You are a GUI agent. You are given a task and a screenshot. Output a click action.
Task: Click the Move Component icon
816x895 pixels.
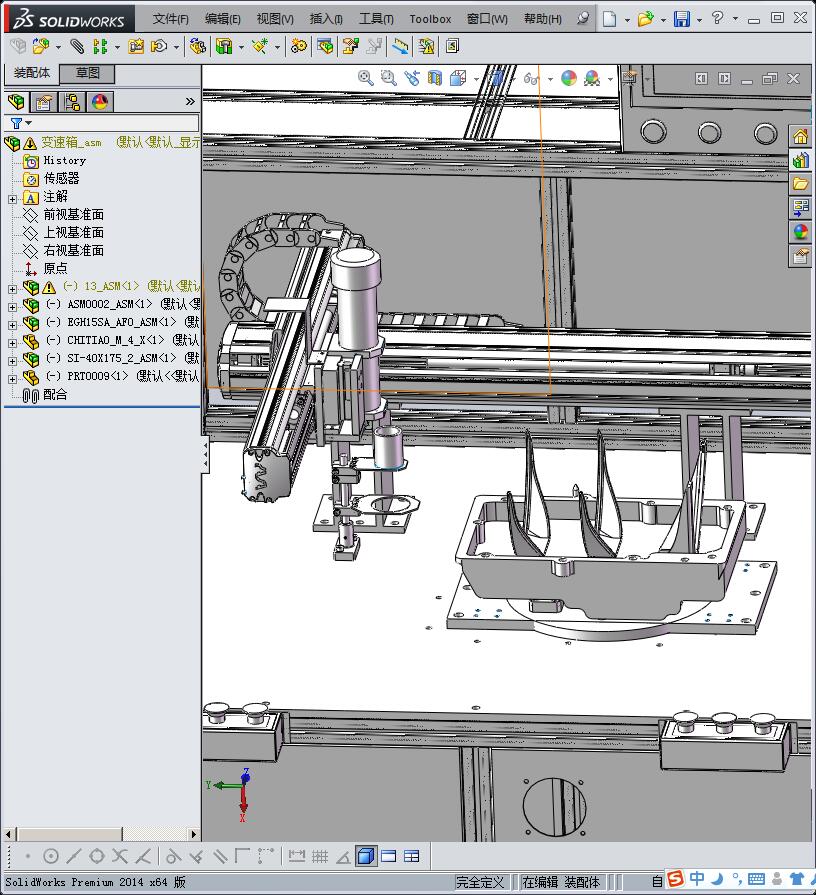[x=159, y=46]
